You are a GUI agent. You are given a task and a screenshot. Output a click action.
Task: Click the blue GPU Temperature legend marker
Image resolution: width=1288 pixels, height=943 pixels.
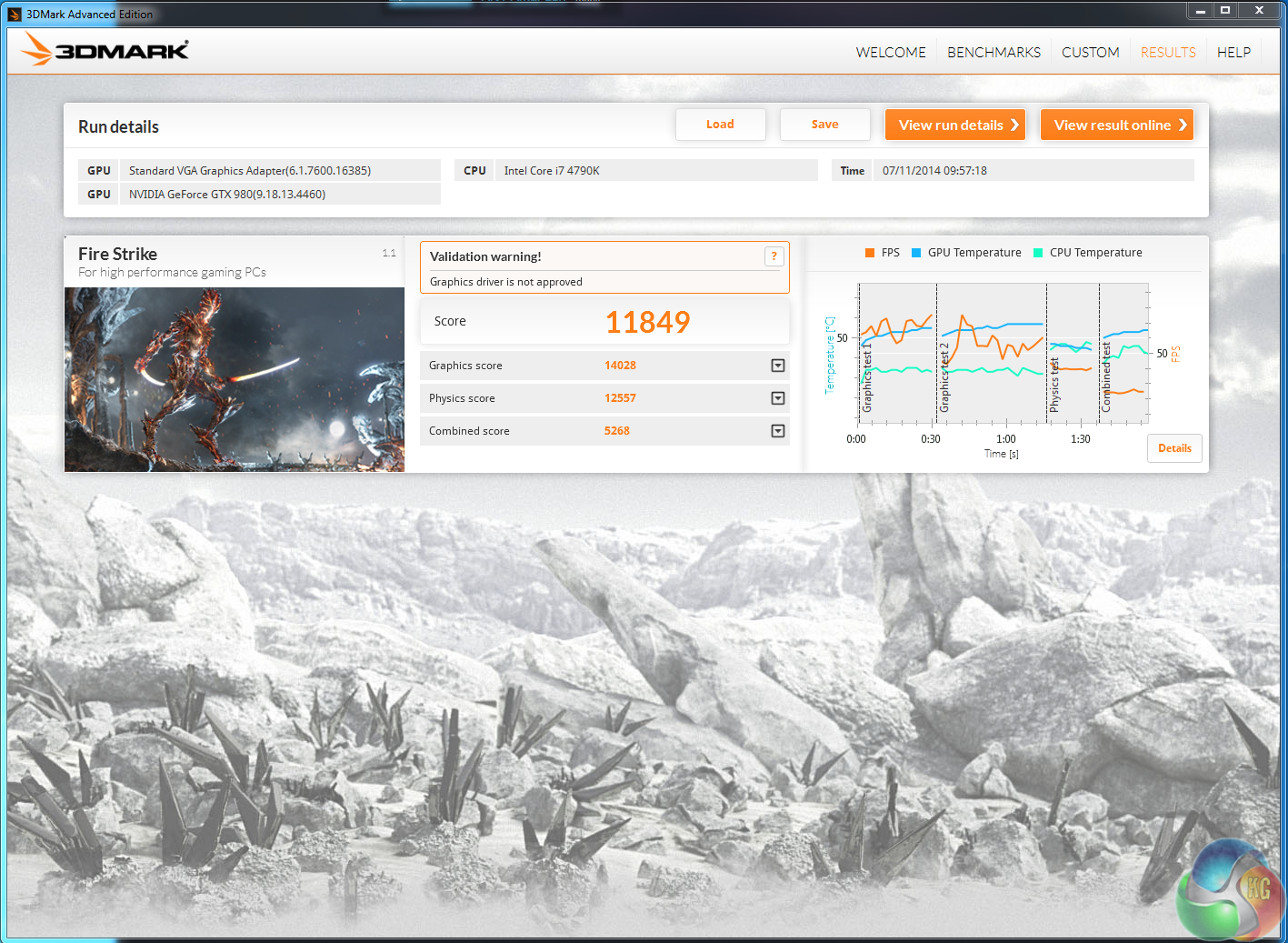pyautogui.click(x=916, y=253)
